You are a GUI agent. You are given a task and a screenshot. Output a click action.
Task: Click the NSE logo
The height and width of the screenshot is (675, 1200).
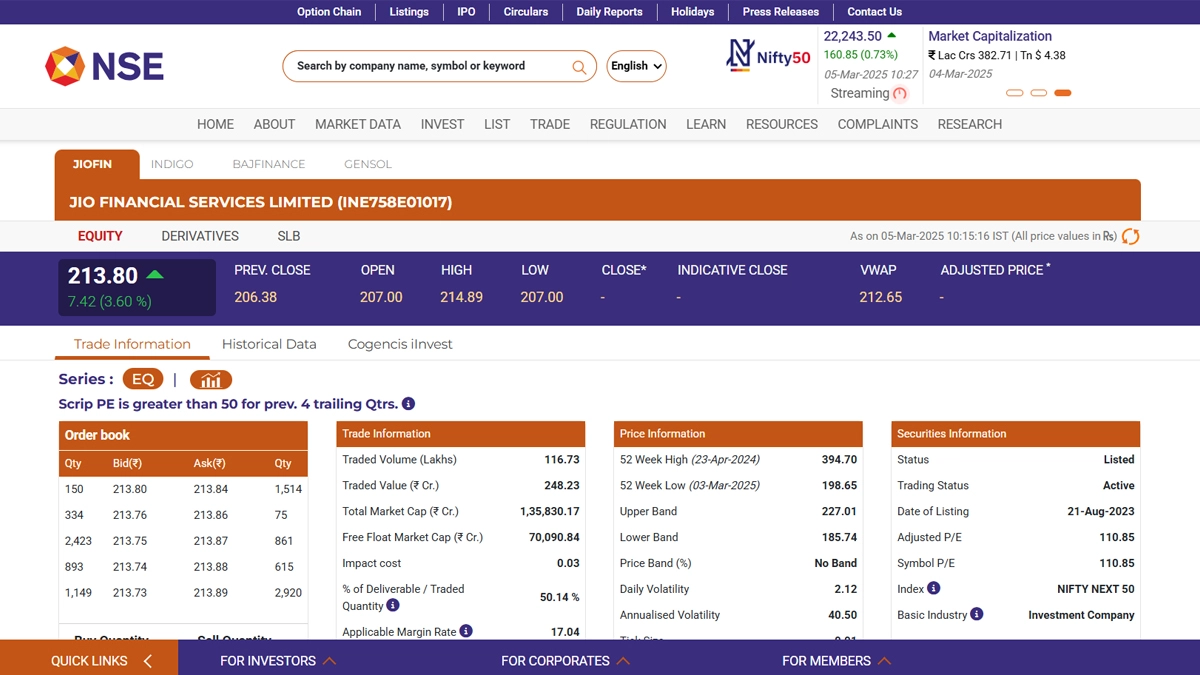[x=104, y=66]
